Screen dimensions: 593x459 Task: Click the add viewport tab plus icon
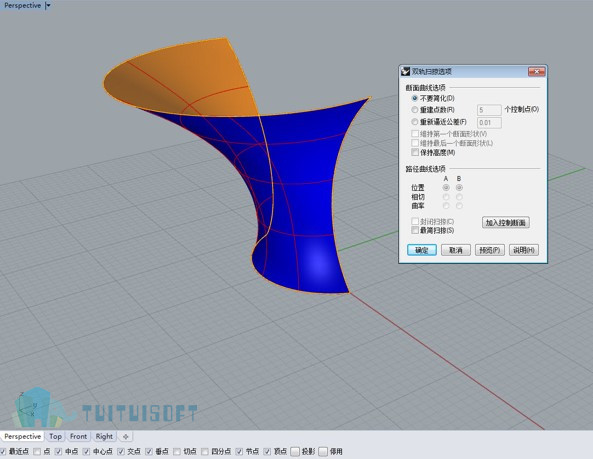click(126, 437)
